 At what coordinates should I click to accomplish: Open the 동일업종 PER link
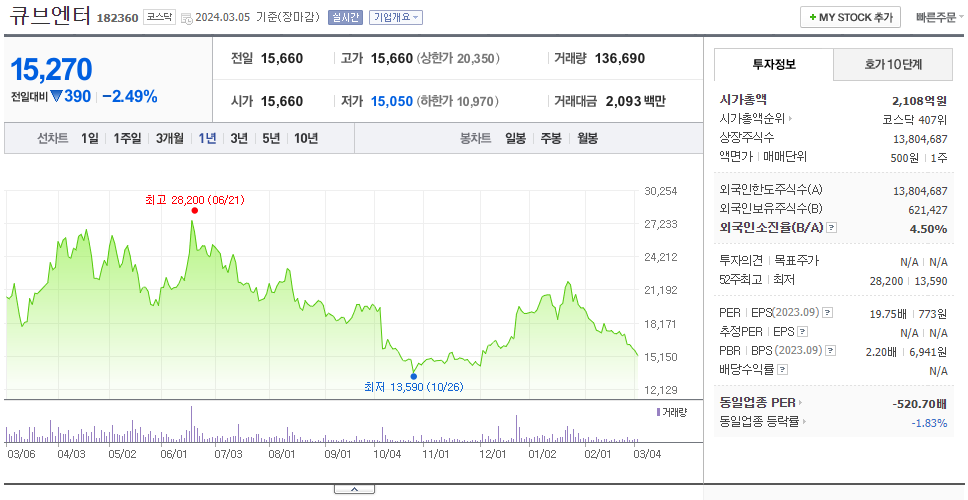757,403
